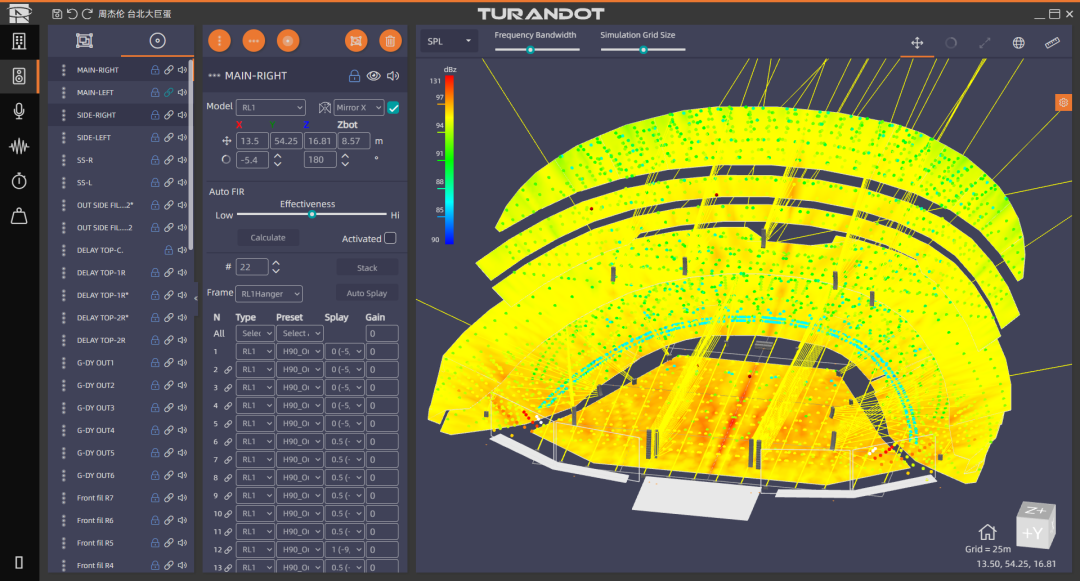Viewport: 1080px width, 581px height.
Task: Mute the SS-L source in list
Action: [183, 182]
